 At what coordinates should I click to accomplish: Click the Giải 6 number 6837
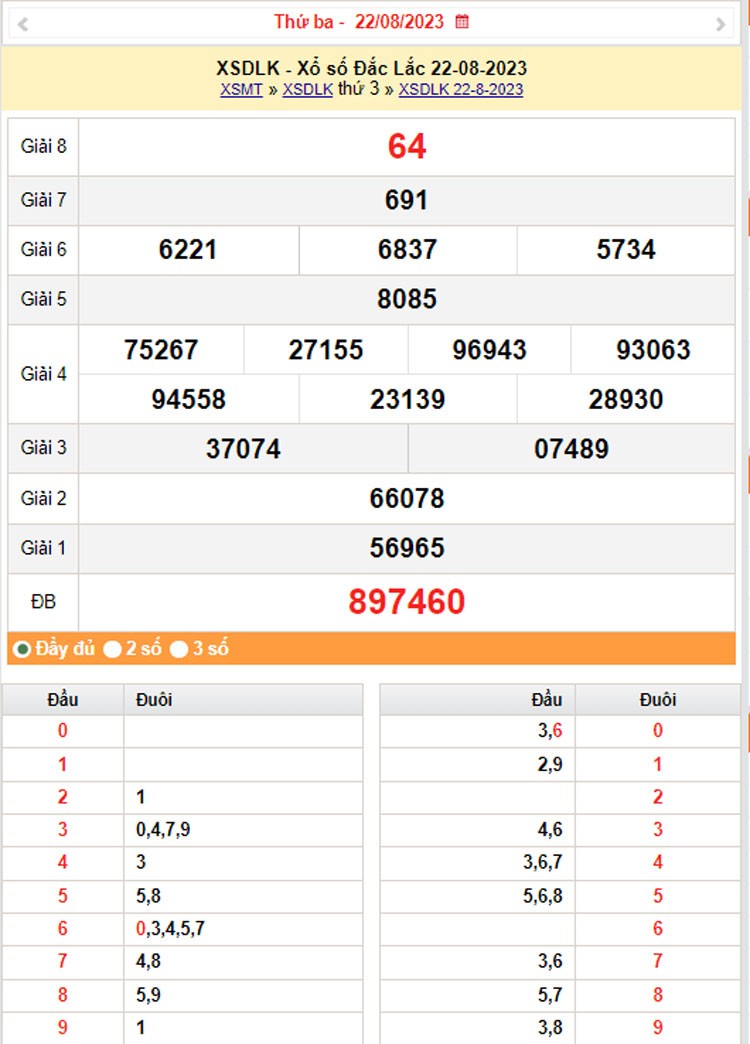[407, 249]
